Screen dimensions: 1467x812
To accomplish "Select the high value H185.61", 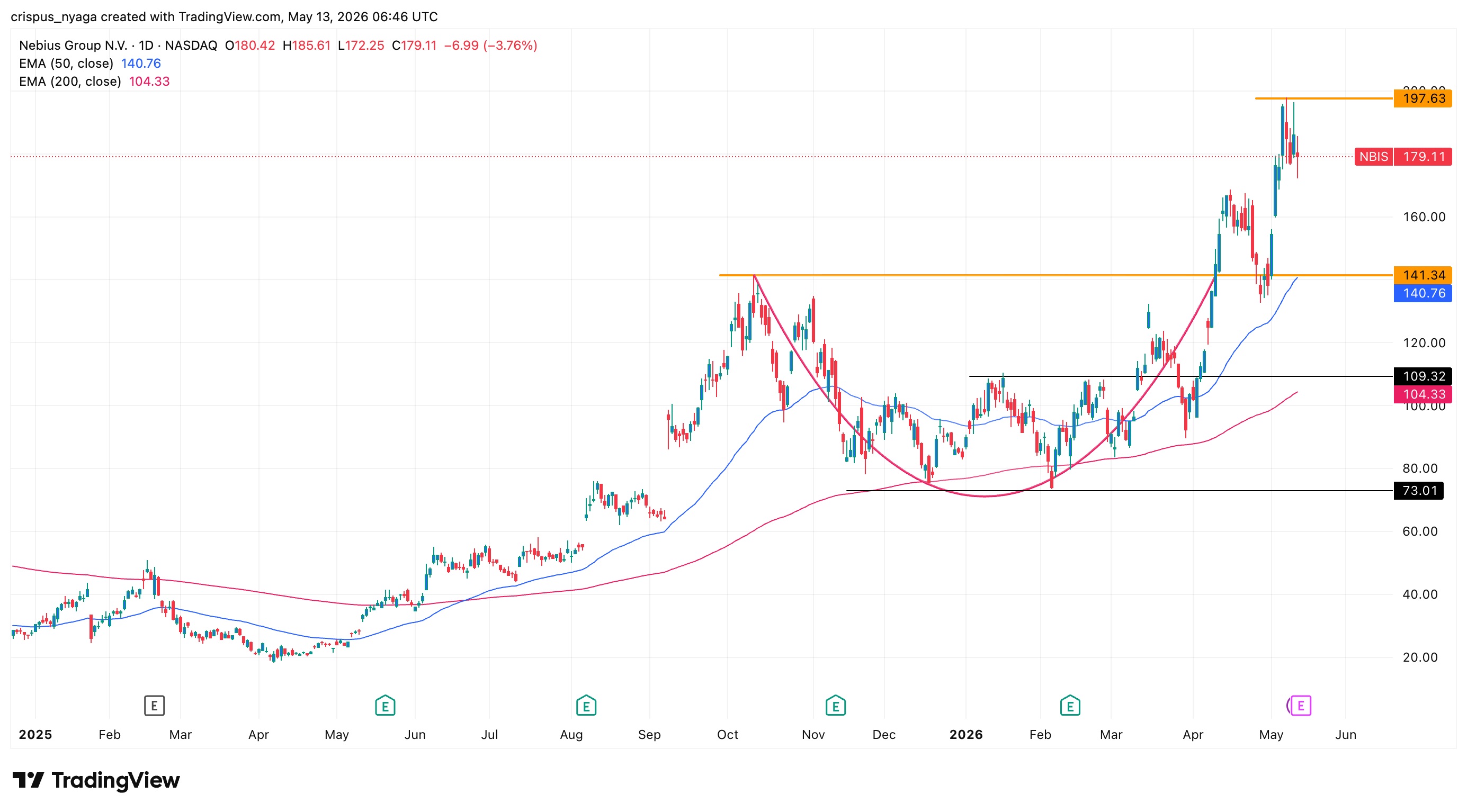I will click(307, 46).
